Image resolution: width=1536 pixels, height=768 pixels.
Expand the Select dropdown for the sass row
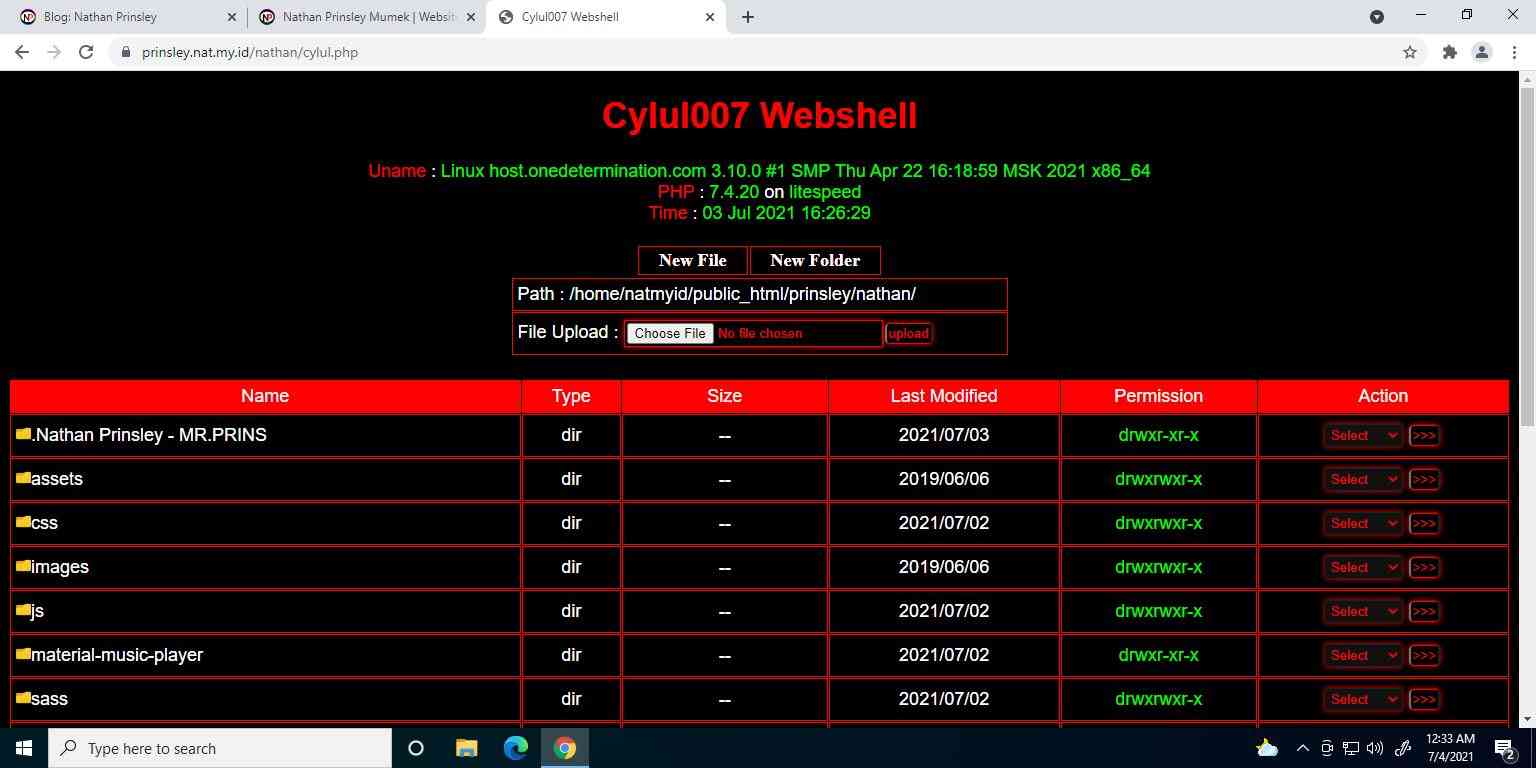tap(1363, 699)
